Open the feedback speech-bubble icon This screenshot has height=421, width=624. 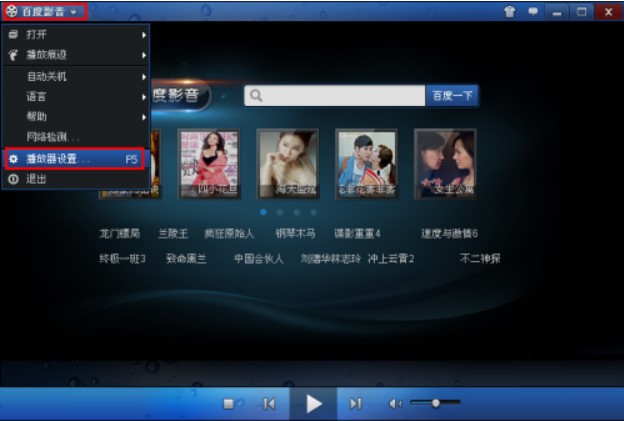[x=533, y=11]
